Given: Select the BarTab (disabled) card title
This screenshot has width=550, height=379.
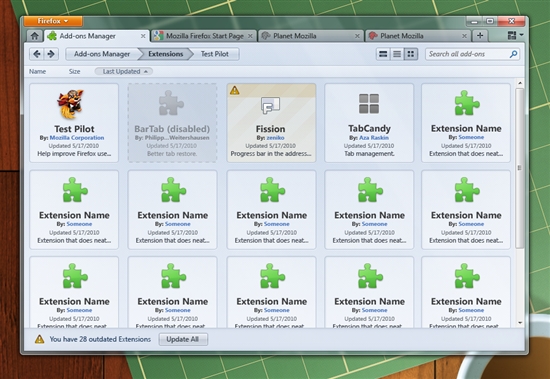Looking at the screenshot, I should click(172, 129).
